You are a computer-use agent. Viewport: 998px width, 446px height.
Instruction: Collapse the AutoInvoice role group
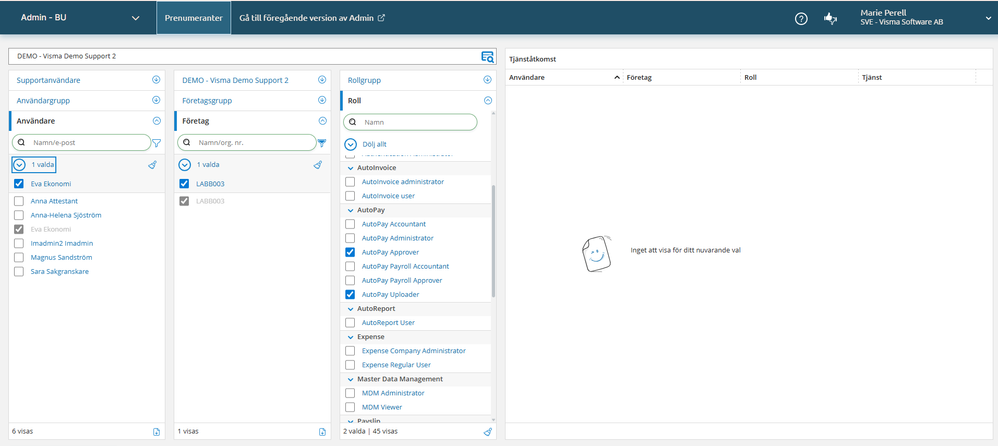click(x=350, y=168)
